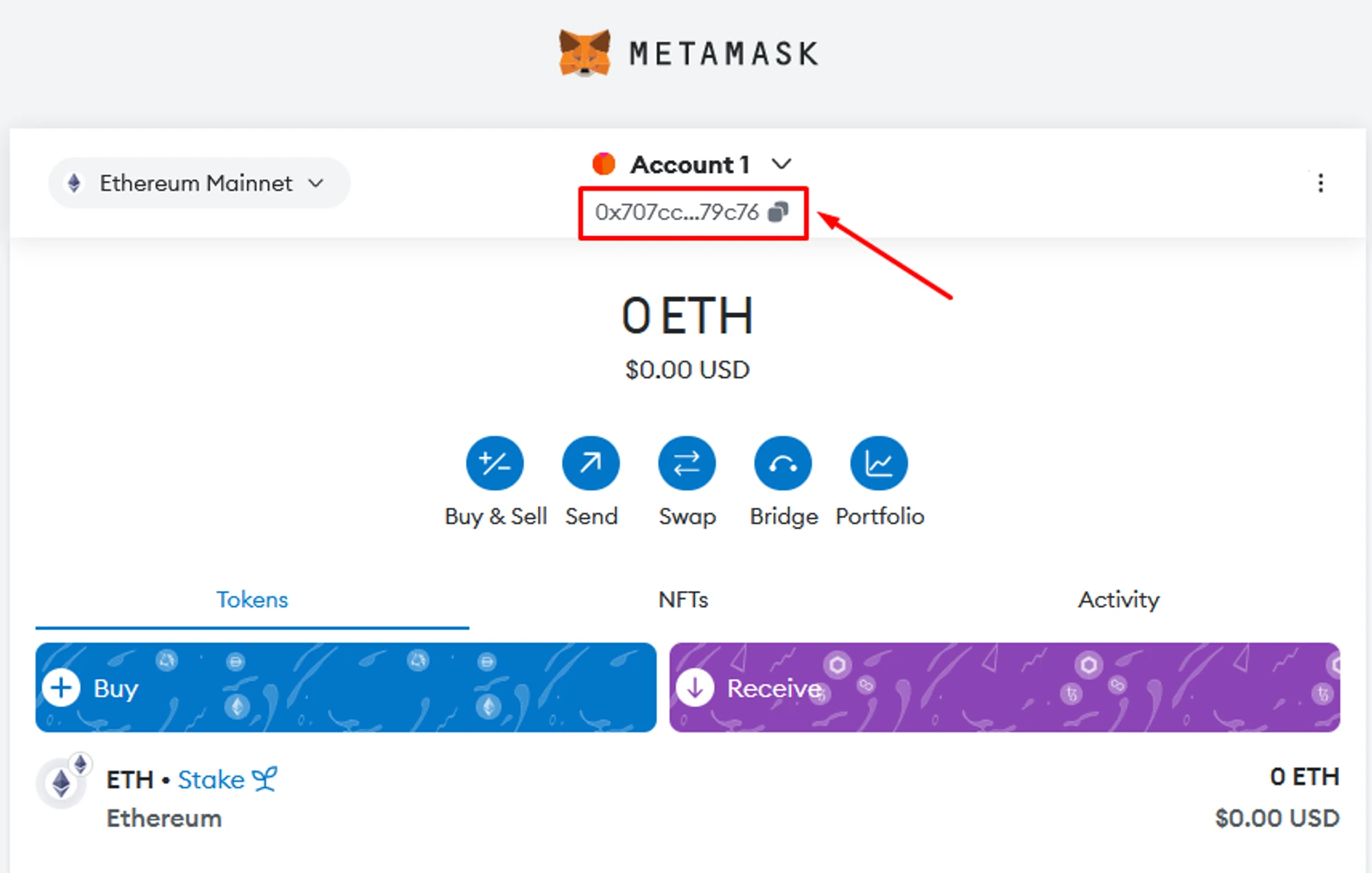Click the ETH token logo in the list
The height and width of the screenshot is (873, 1372).
point(62,783)
